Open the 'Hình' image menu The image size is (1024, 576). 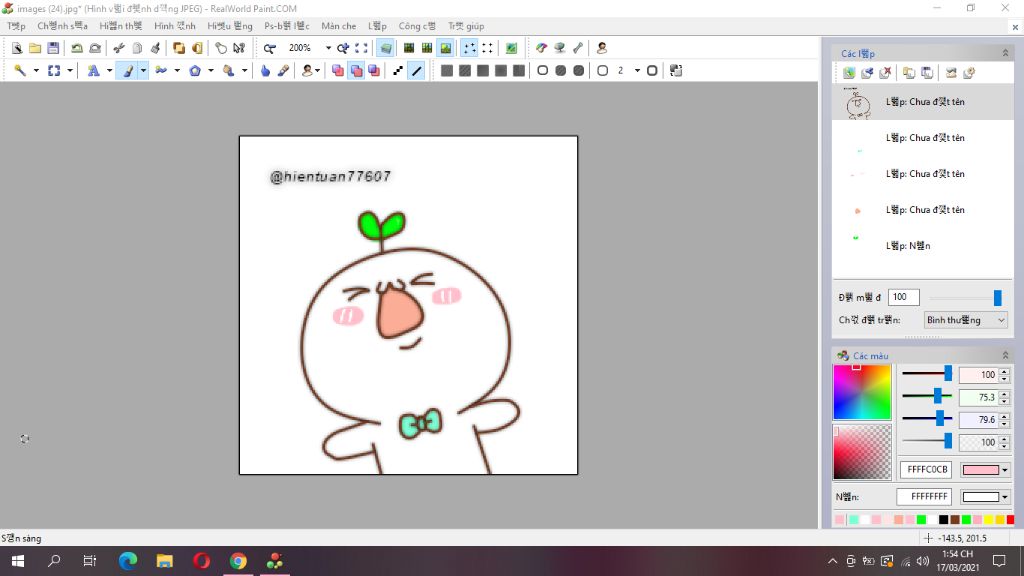pos(174,26)
